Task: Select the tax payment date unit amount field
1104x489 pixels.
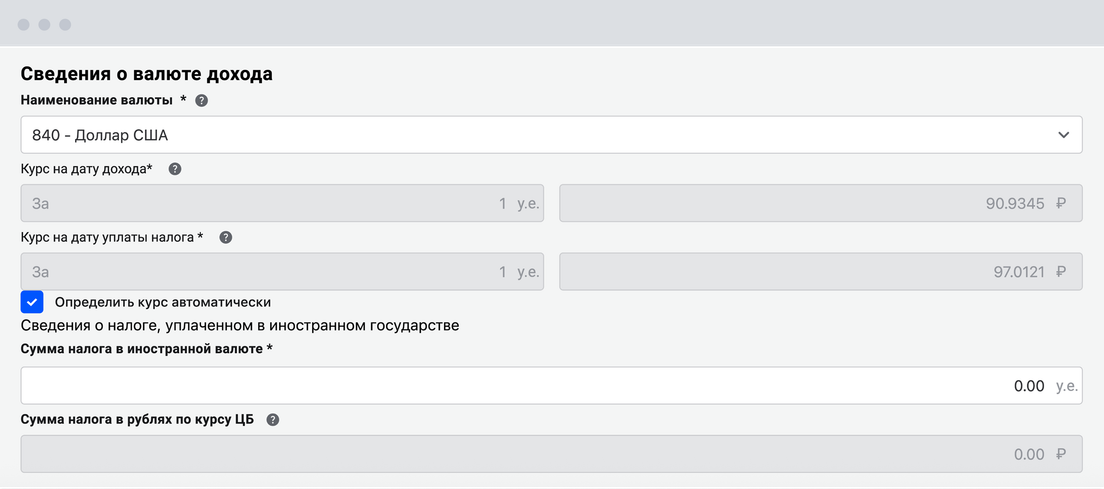Action: pos(282,272)
